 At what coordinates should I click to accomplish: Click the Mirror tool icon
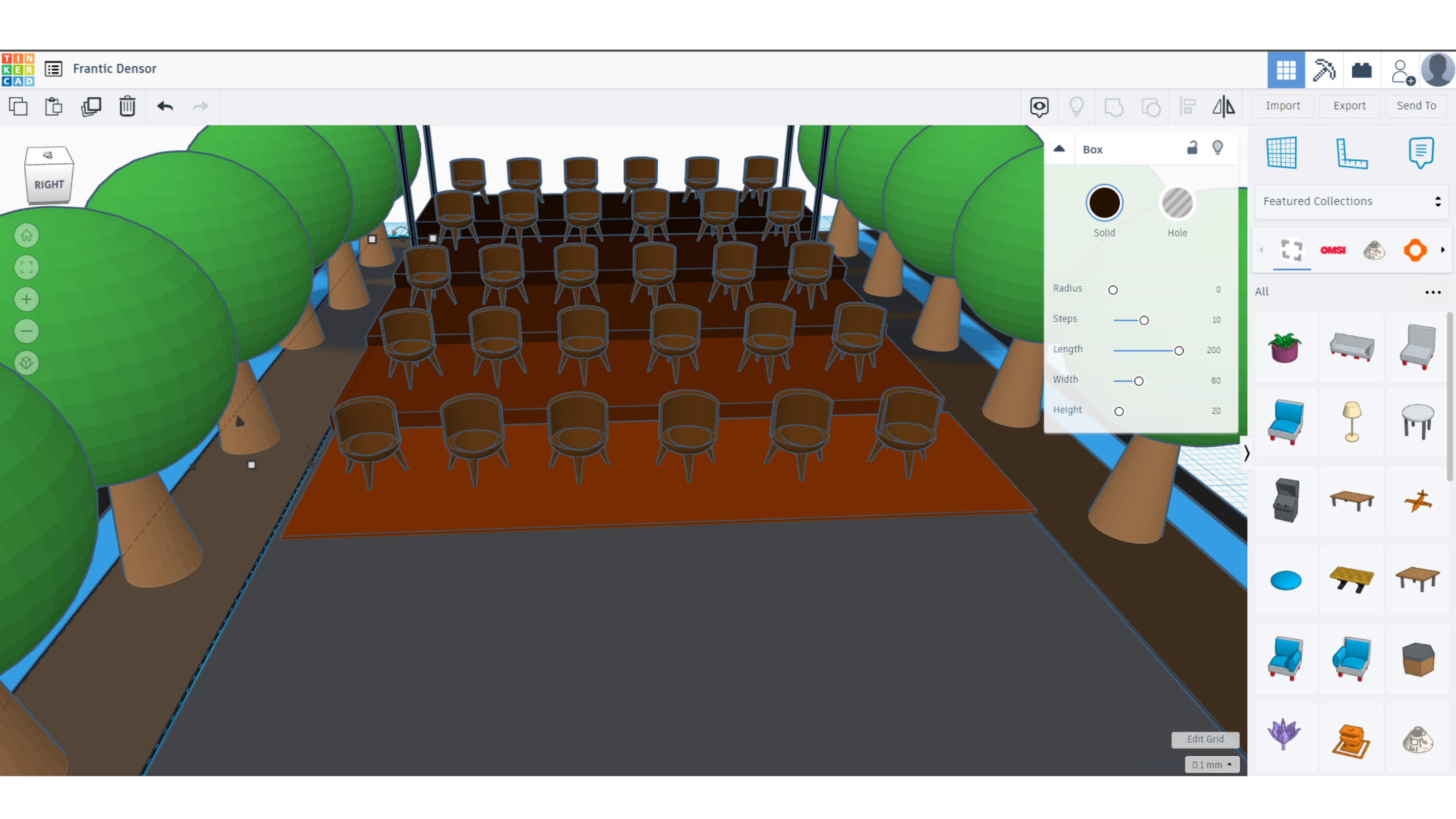click(x=1223, y=106)
